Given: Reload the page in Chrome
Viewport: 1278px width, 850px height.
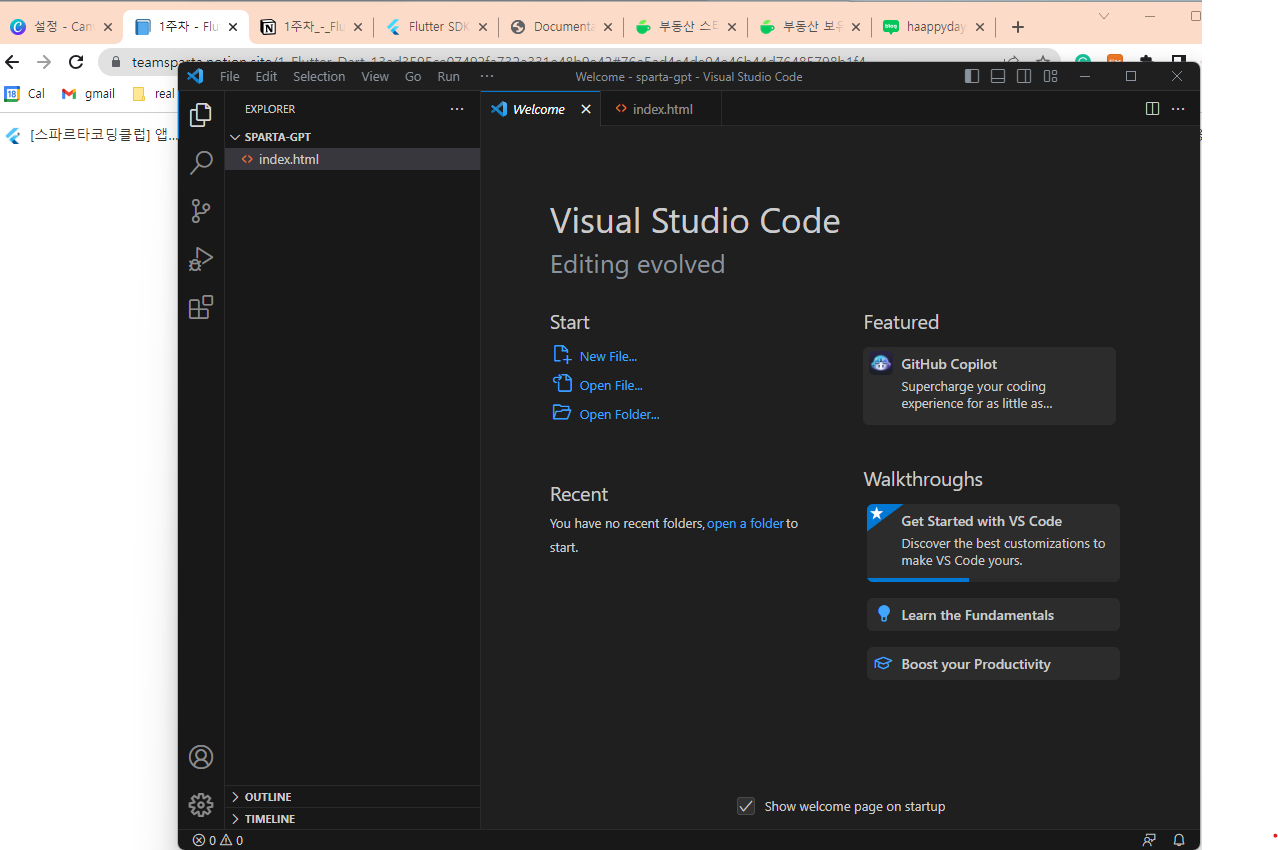Looking at the screenshot, I should [x=76, y=62].
